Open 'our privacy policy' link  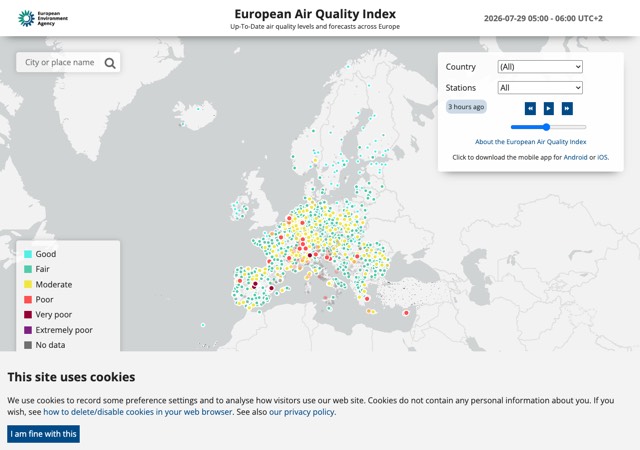(302, 412)
